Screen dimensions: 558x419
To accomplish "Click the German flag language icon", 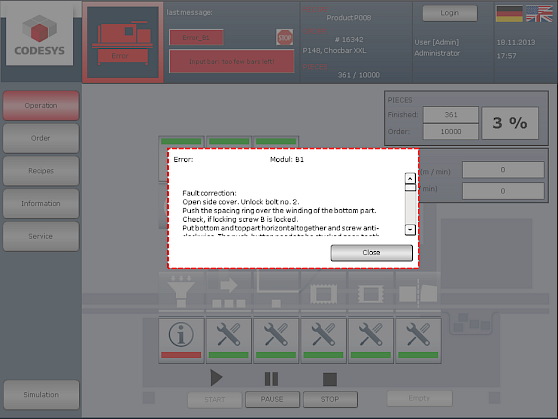I will click(509, 14).
